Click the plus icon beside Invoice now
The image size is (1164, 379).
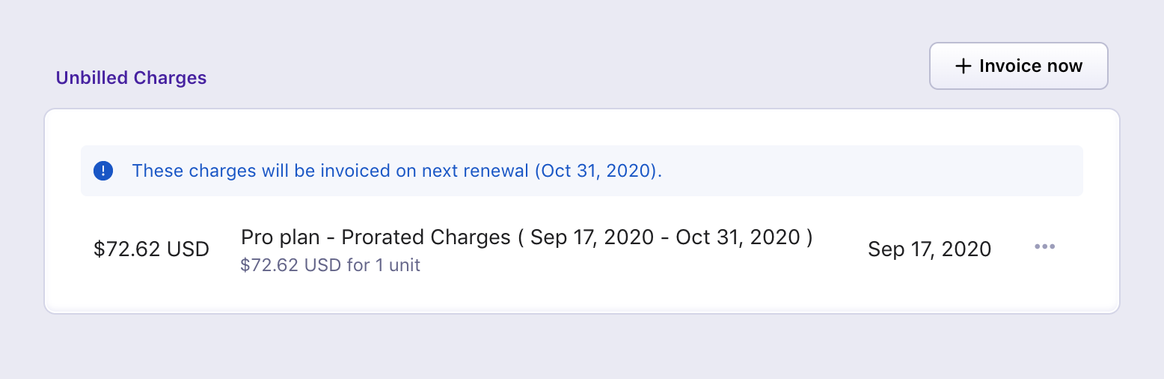963,66
